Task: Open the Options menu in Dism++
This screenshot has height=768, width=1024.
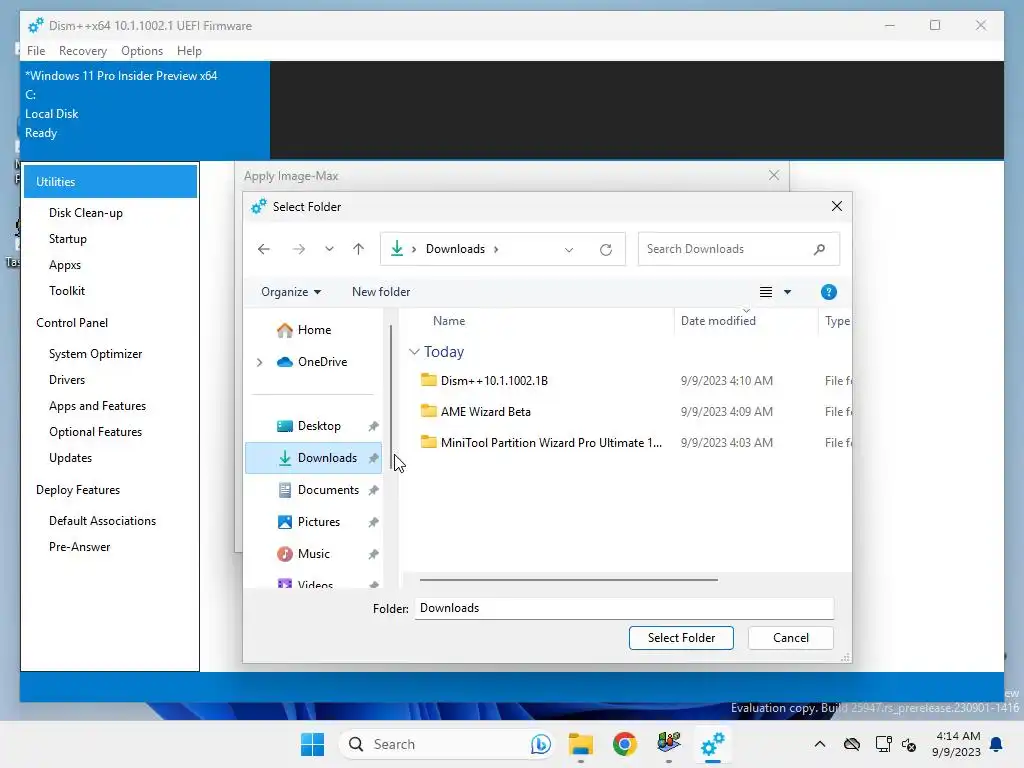Action: click(142, 51)
